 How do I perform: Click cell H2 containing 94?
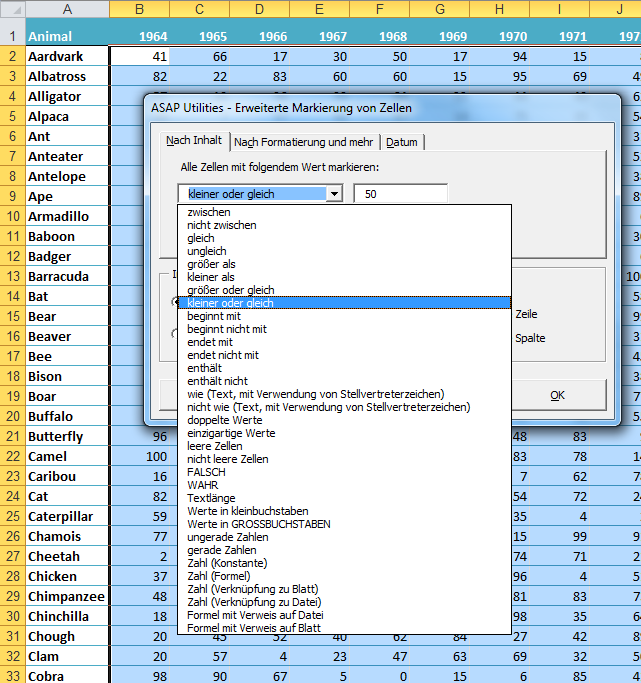[499, 56]
